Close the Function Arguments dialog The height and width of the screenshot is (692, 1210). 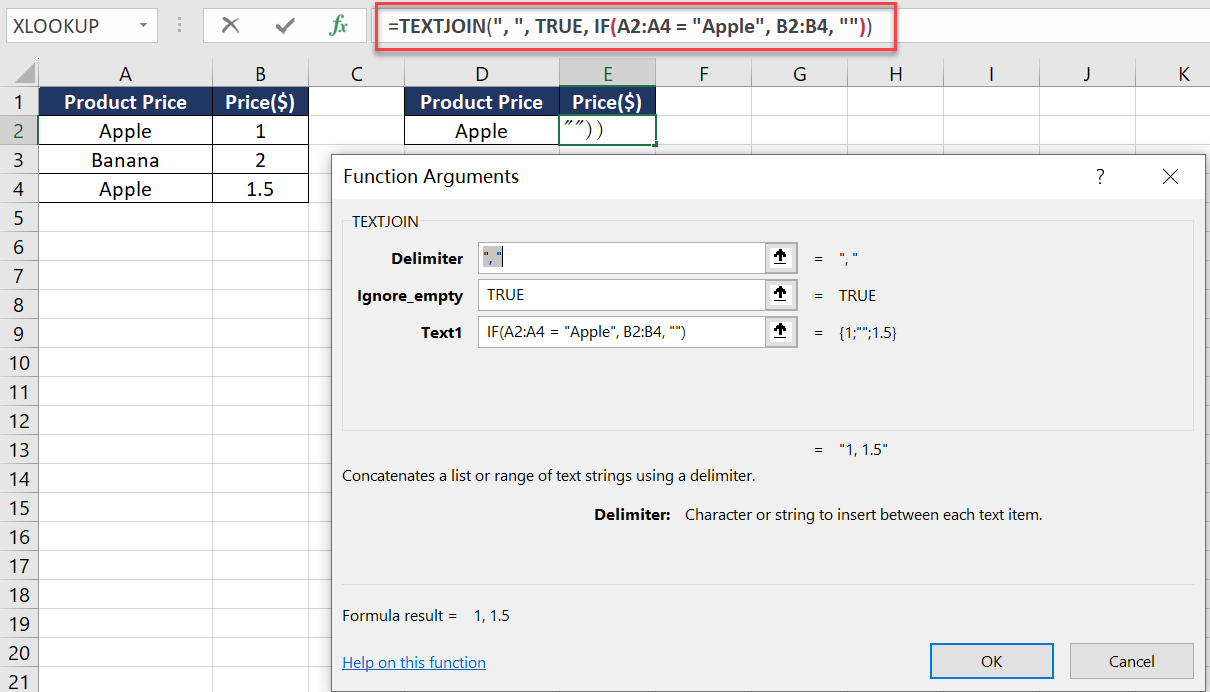(1170, 177)
